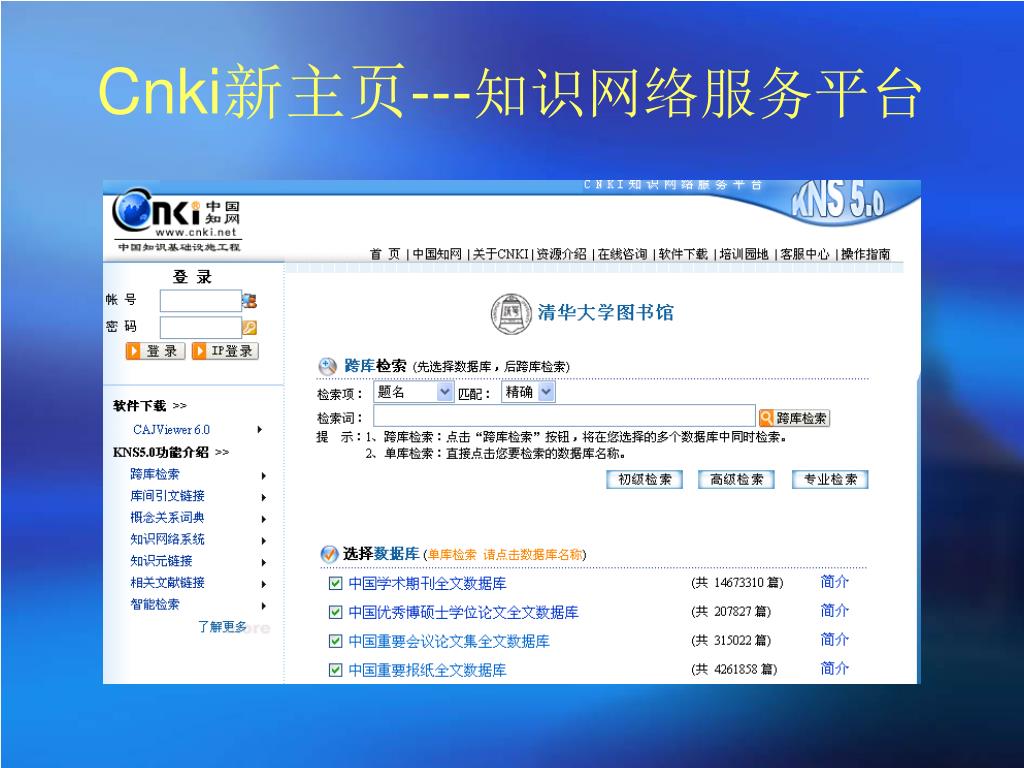The width and height of the screenshot is (1024, 768).
Task: Expand arrow next to 库间引文链接
Action: point(263,498)
